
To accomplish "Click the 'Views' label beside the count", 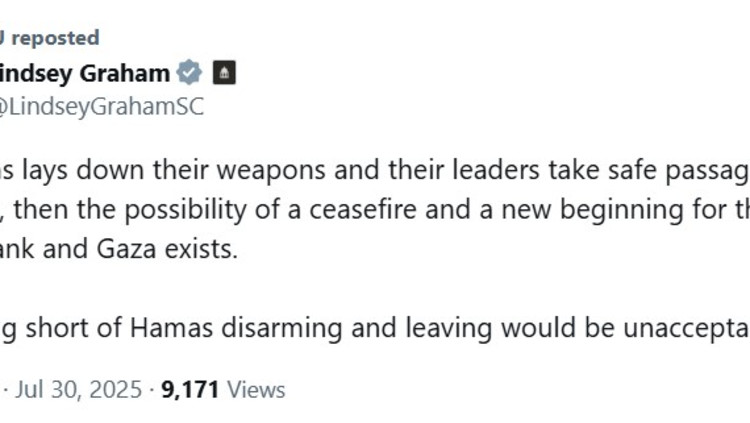I will [x=254, y=389].
